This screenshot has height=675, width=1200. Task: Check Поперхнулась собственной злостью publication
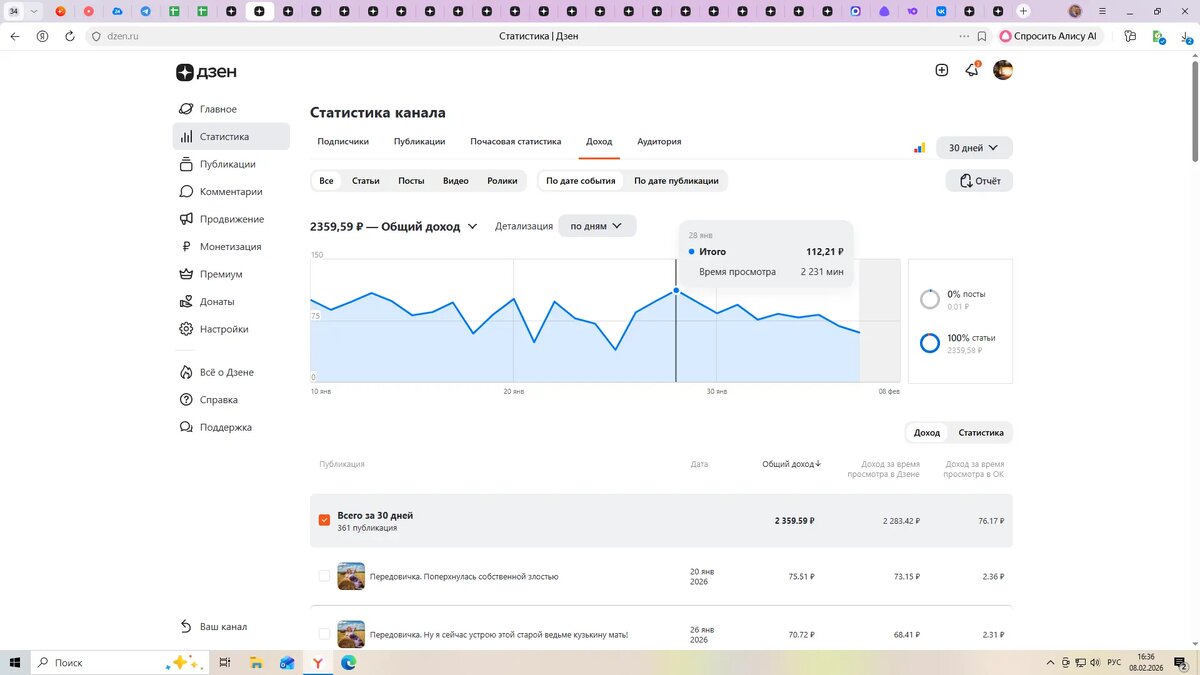coord(324,576)
